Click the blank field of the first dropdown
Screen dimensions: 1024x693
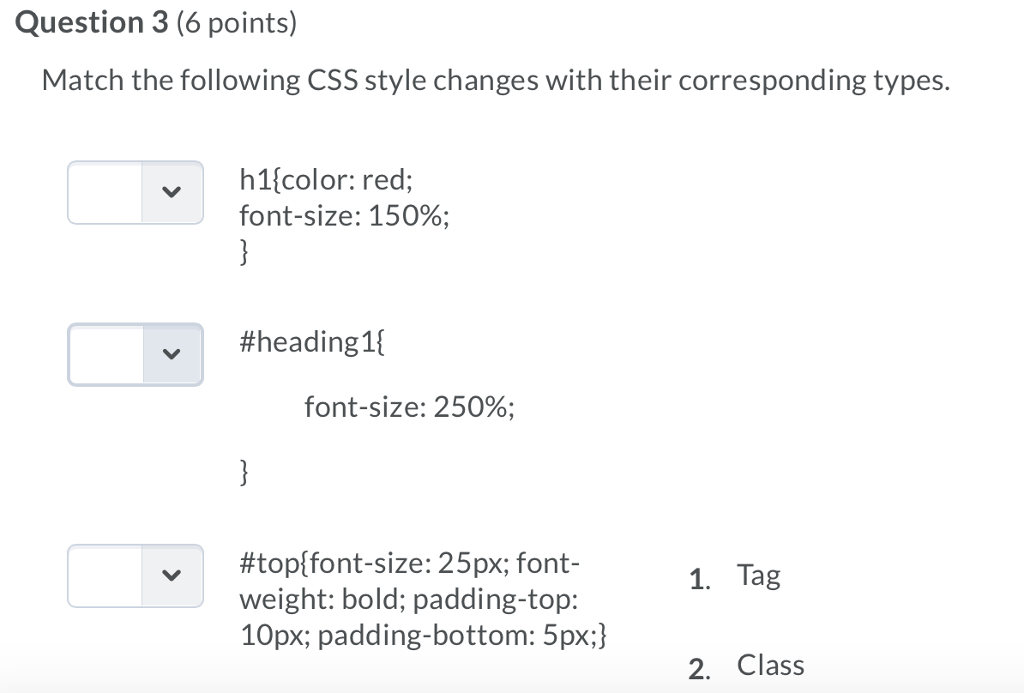coord(103,192)
